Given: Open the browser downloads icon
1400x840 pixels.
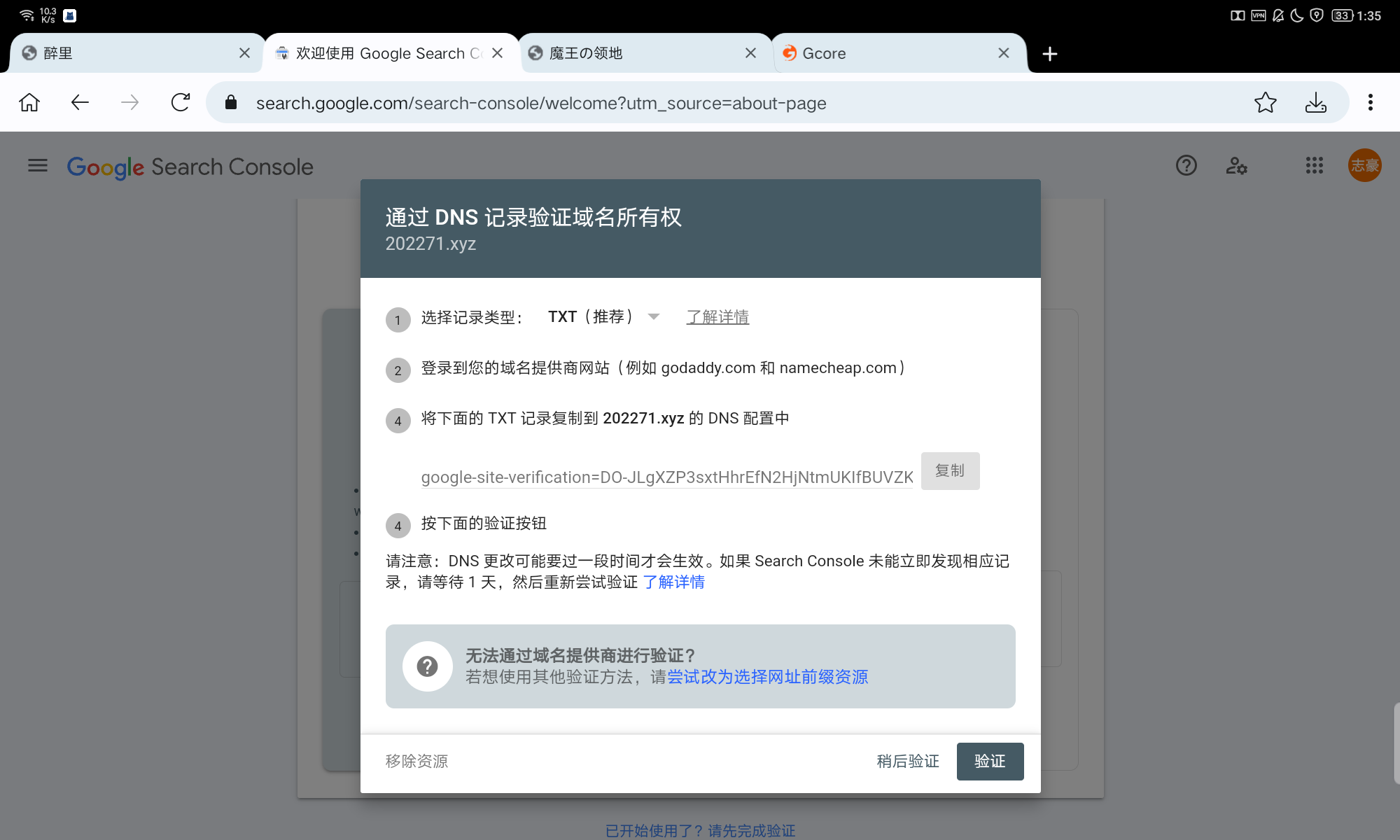Looking at the screenshot, I should (1315, 103).
